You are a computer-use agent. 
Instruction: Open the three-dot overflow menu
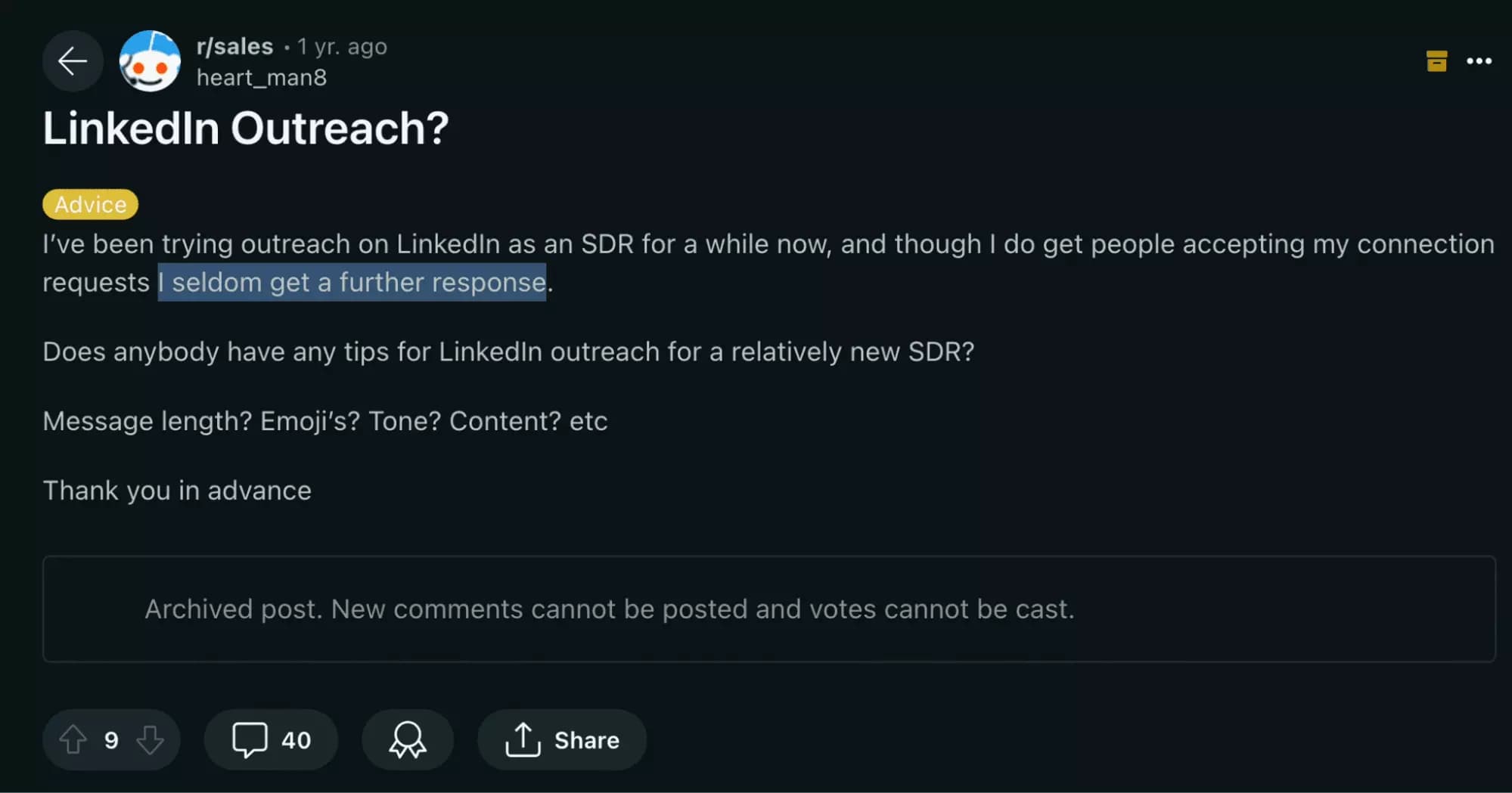(x=1478, y=61)
